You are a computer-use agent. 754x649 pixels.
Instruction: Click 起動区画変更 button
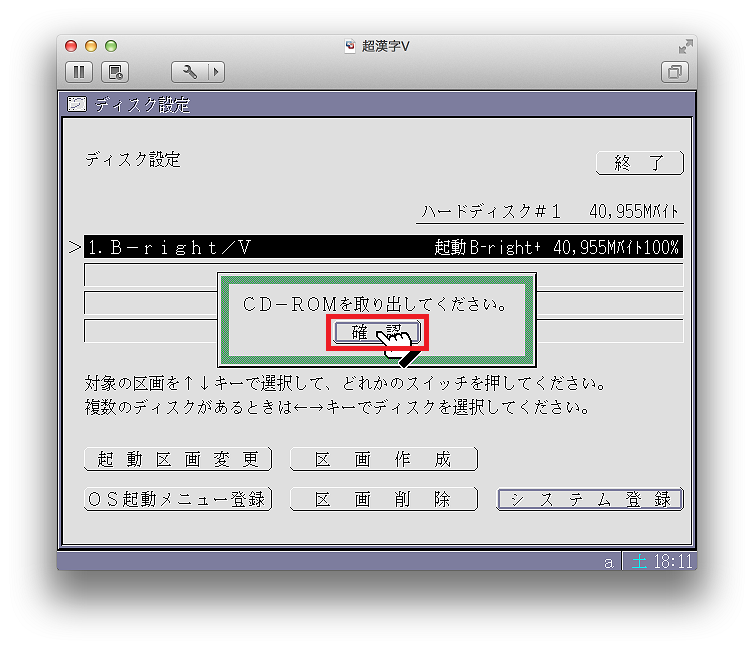(x=178, y=459)
